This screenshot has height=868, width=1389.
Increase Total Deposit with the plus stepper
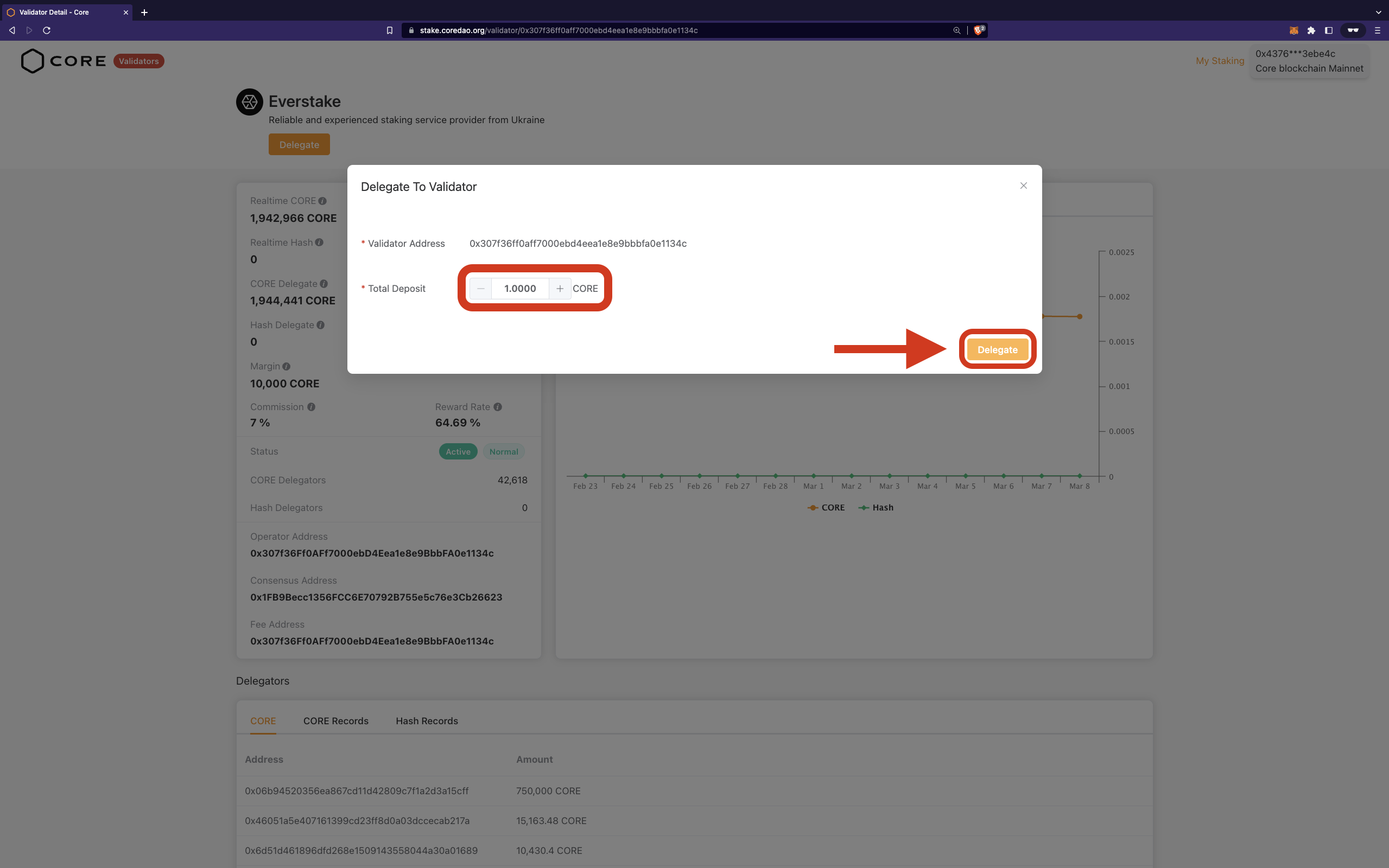560,288
